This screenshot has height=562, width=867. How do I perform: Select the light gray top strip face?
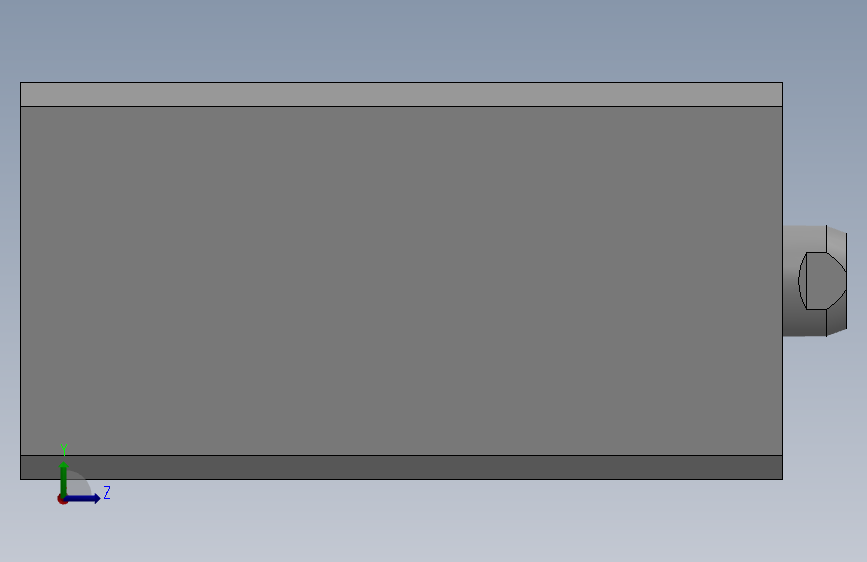tap(401, 95)
